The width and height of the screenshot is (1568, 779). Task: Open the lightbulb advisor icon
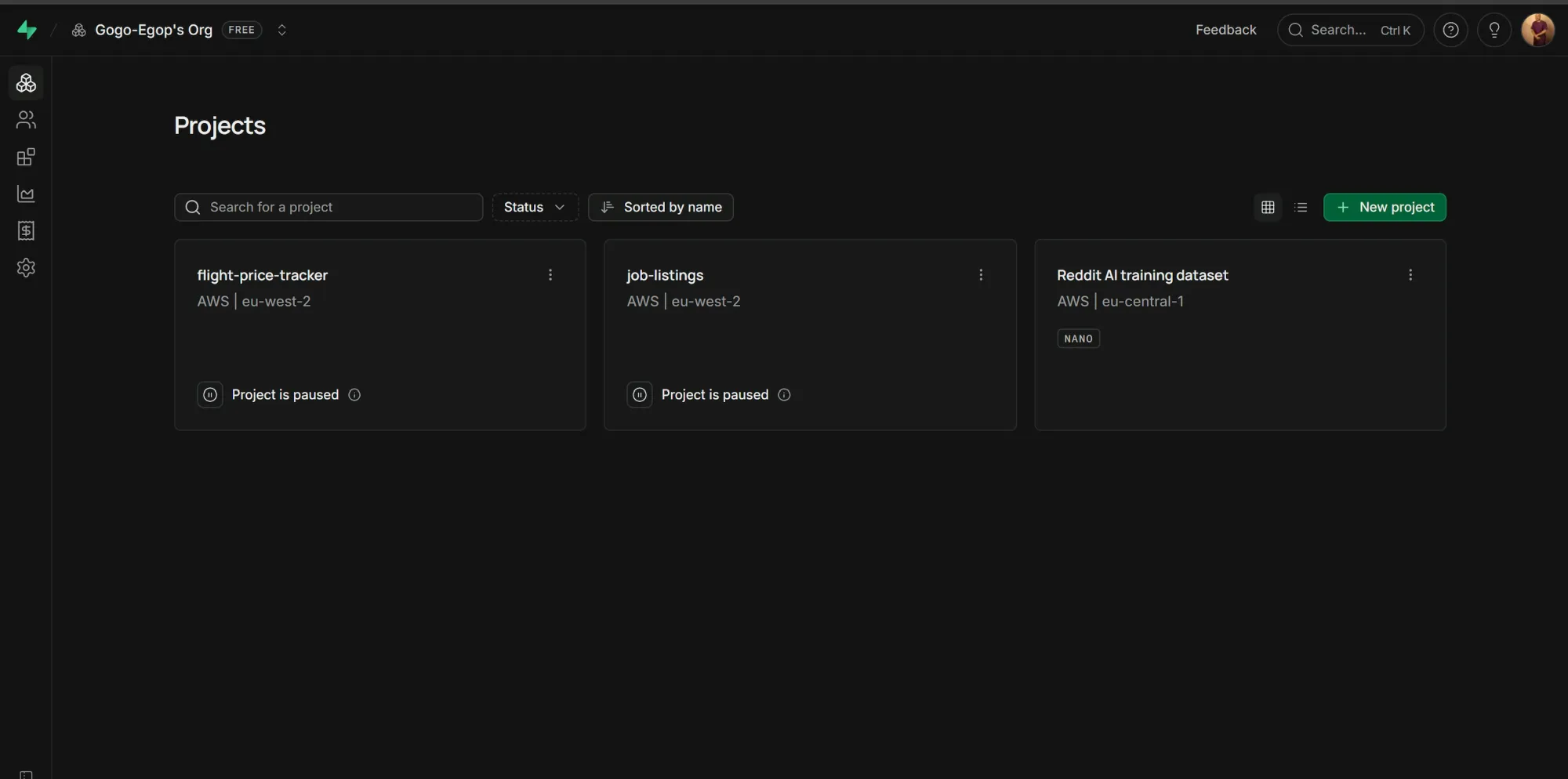[x=1494, y=30]
